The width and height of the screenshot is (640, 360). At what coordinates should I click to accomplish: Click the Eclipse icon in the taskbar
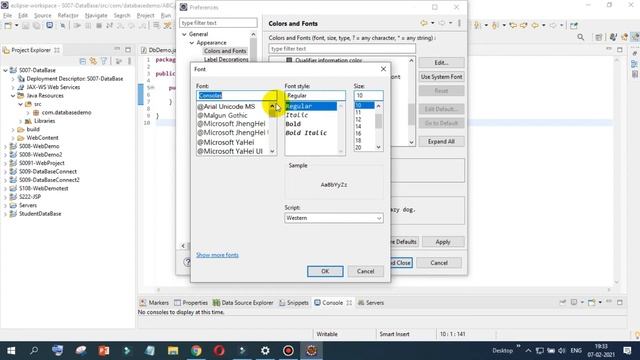tap(311, 351)
